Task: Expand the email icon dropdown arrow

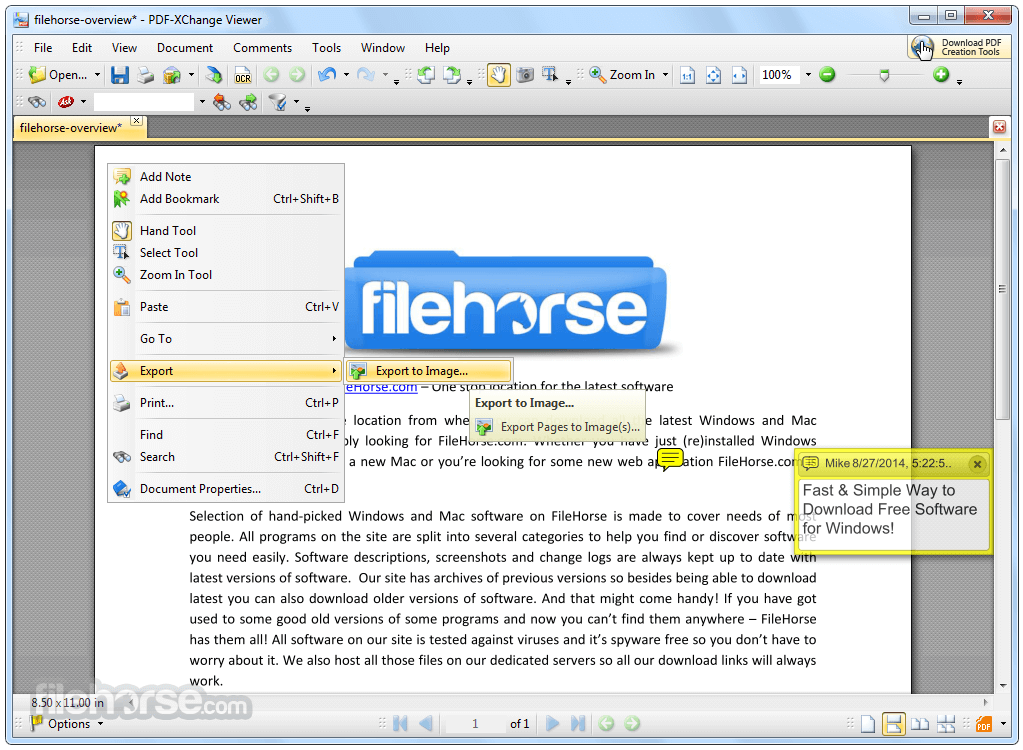Action: (x=191, y=75)
